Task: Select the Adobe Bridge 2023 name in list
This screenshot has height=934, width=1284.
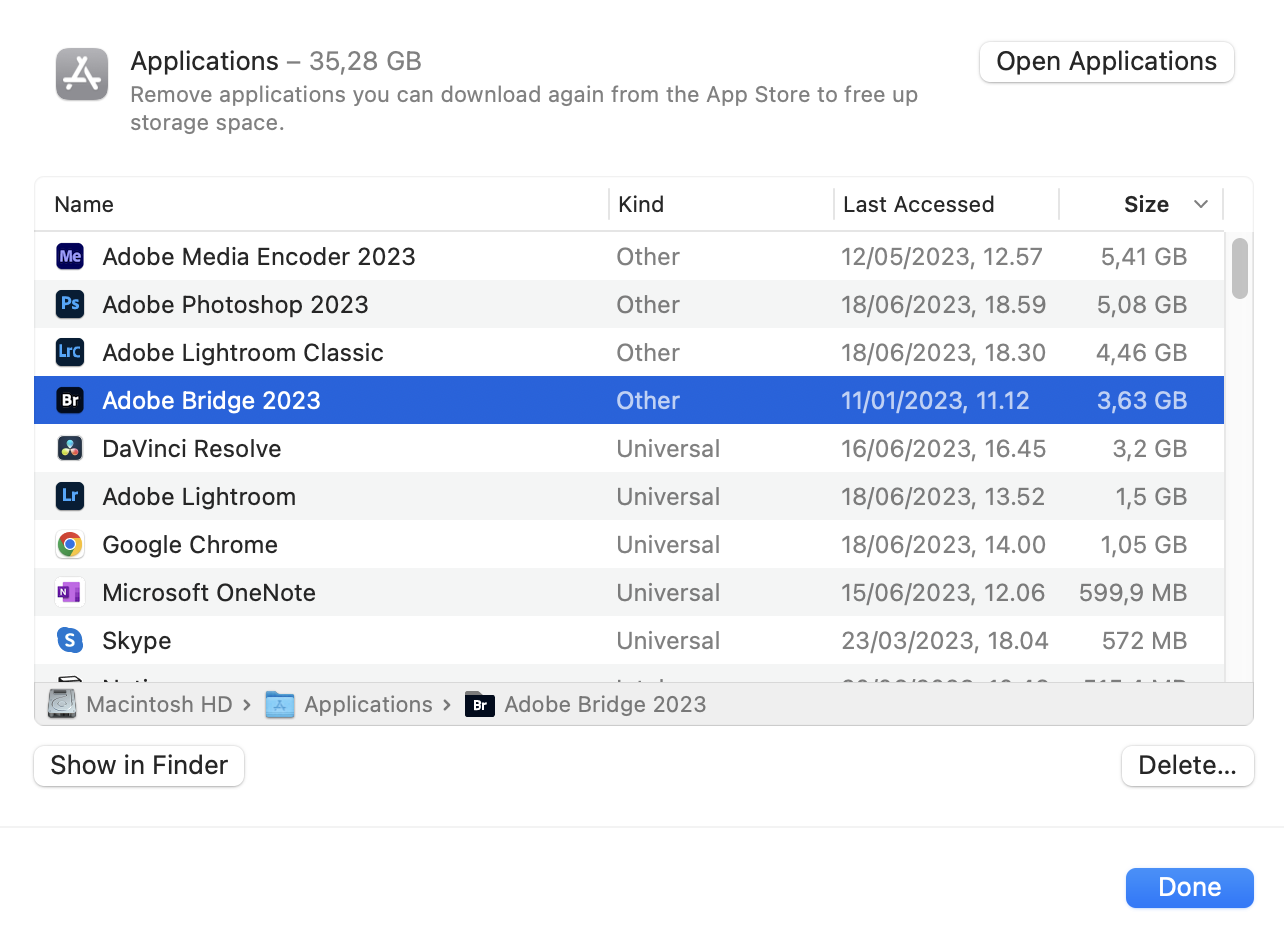Action: (211, 401)
